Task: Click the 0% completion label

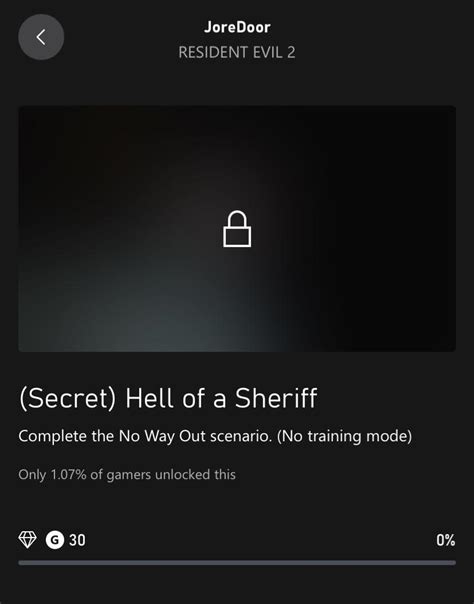Action: coord(446,540)
